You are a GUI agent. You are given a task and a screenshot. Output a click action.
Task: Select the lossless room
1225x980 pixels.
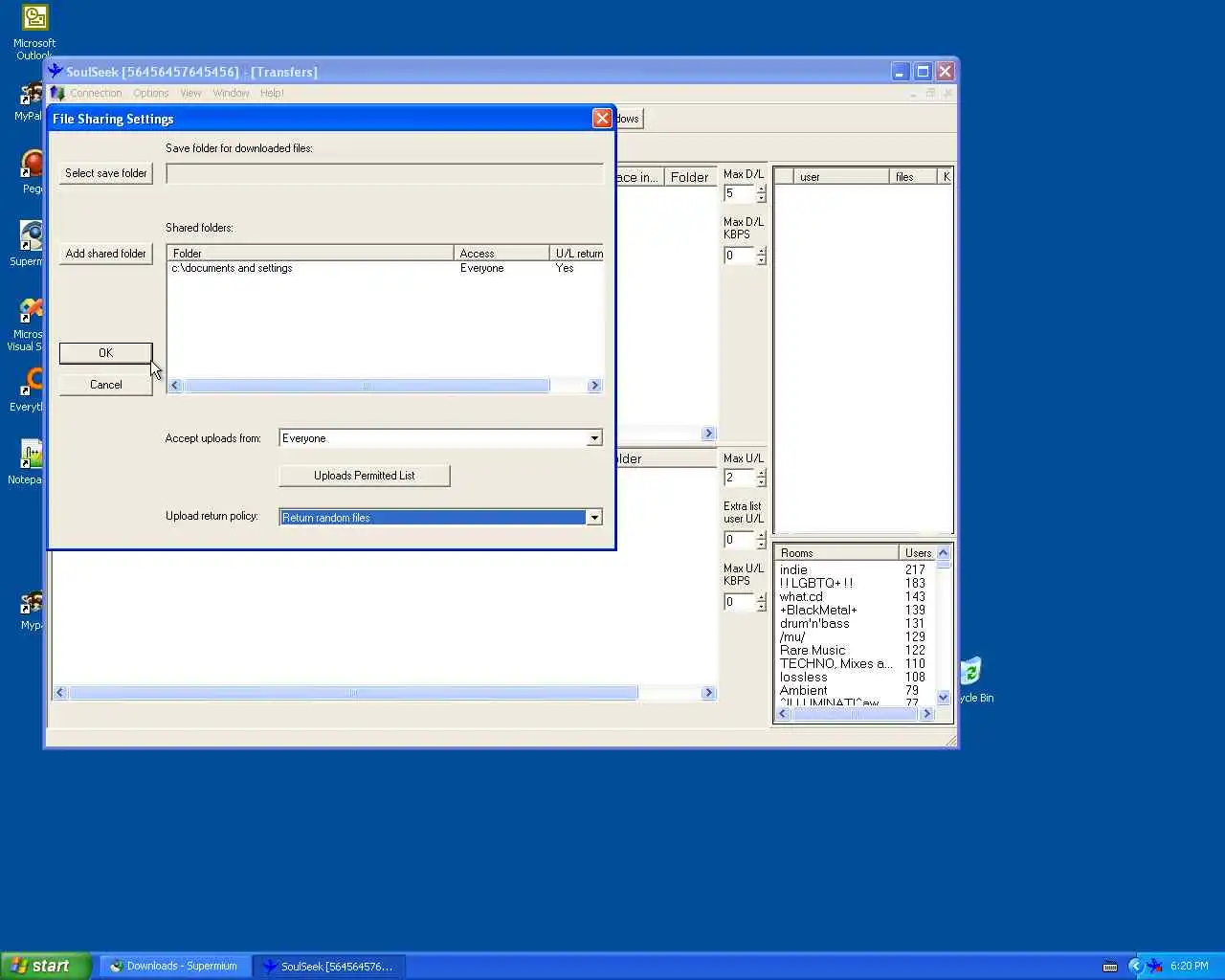(804, 677)
